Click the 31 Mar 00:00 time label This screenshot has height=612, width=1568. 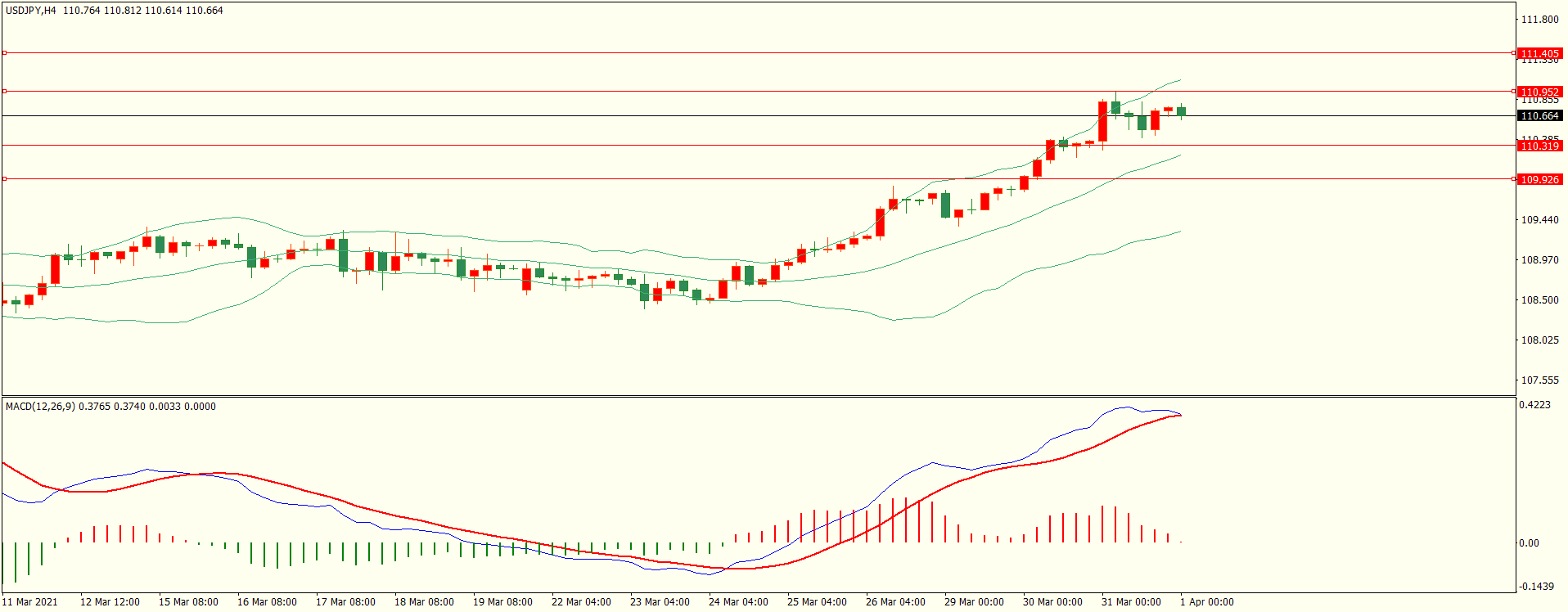[x=1131, y=602]
